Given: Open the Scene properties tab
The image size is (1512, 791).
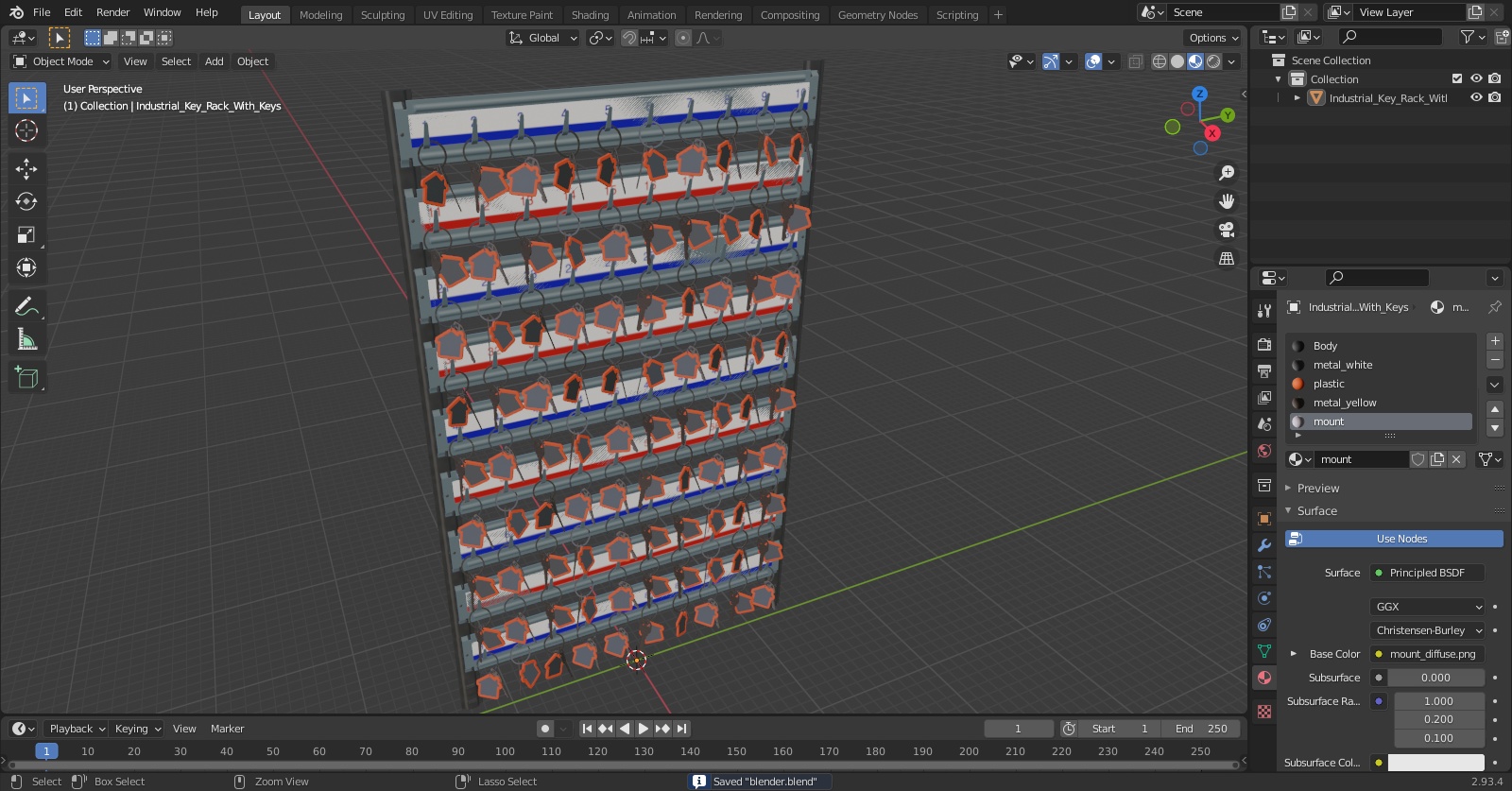Looking at the screenshot, I should pyautogui.click(x=1264, y=424).
